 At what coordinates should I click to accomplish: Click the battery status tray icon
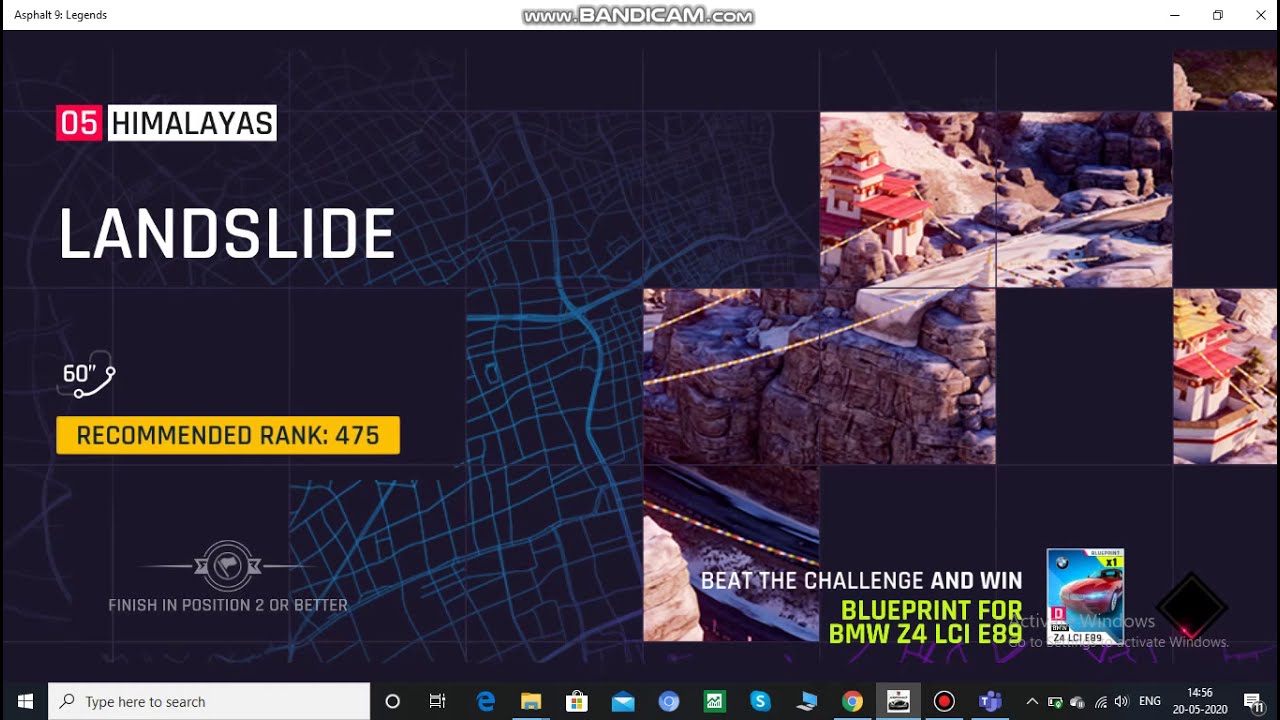(x=1055, y=701)
